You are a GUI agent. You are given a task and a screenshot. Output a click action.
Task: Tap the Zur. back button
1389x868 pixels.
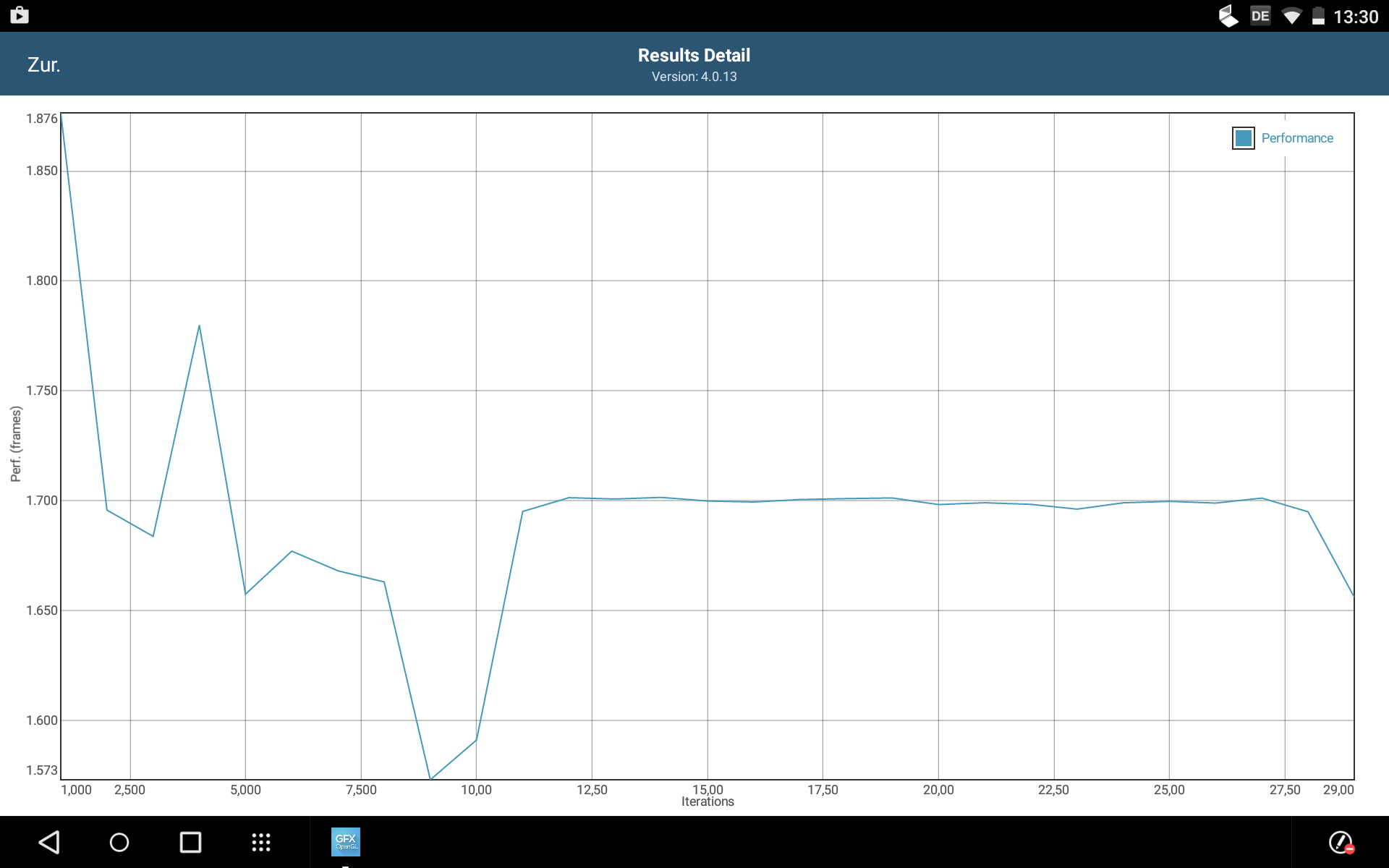43,65
